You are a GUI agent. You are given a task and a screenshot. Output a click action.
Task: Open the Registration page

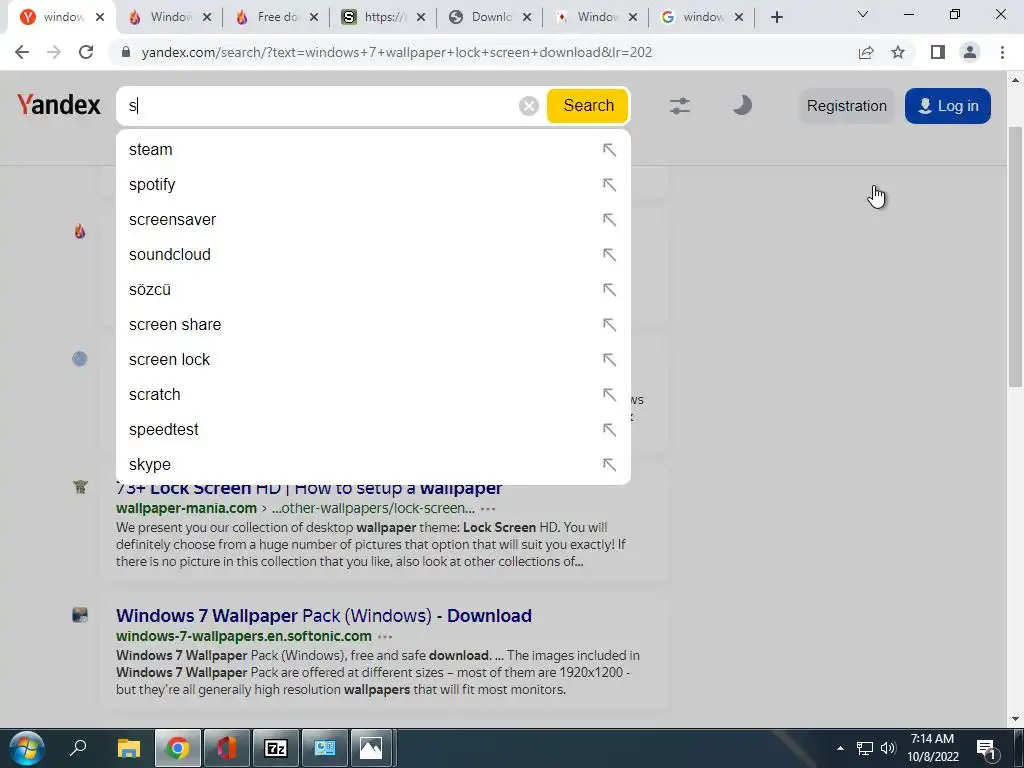coord(846,106)
